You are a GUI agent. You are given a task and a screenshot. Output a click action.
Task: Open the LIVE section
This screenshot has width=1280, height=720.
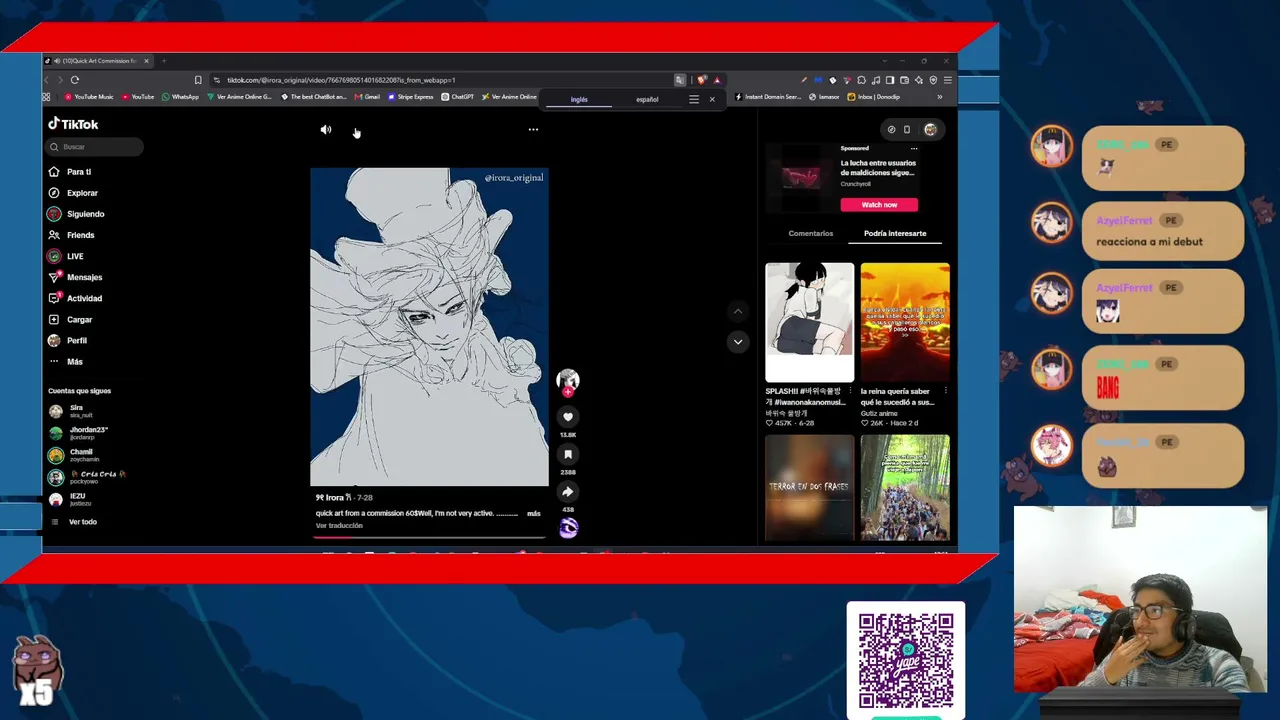point(66,256)
